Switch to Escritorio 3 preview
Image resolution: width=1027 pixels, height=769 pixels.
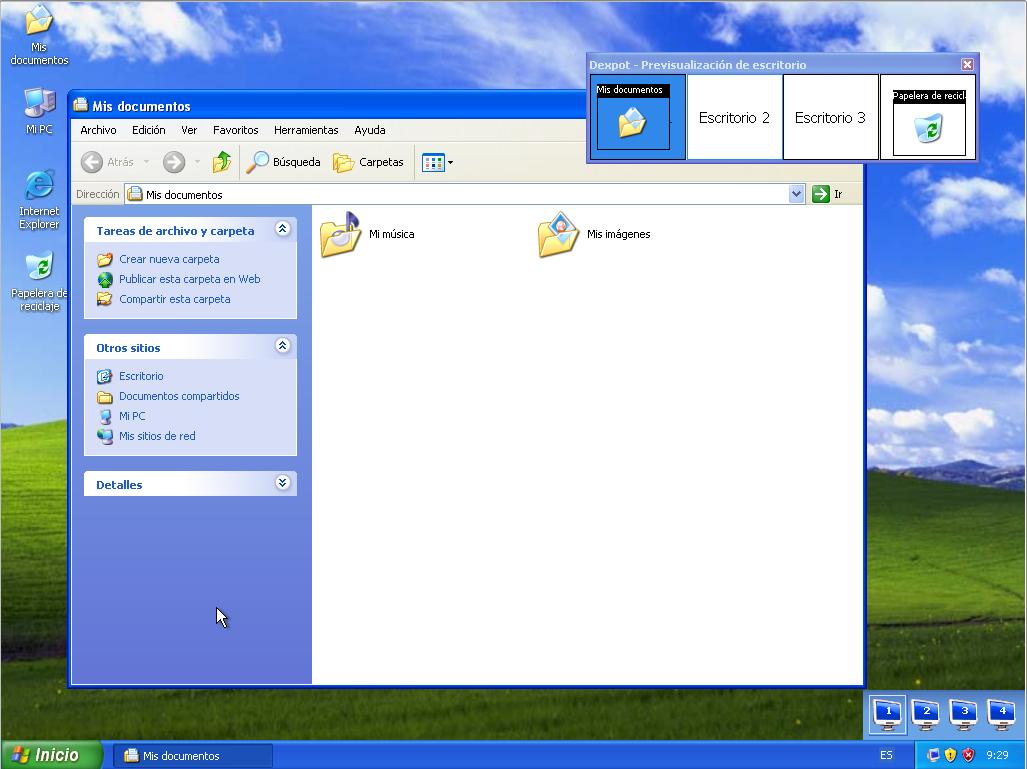[x=831, y=117]
